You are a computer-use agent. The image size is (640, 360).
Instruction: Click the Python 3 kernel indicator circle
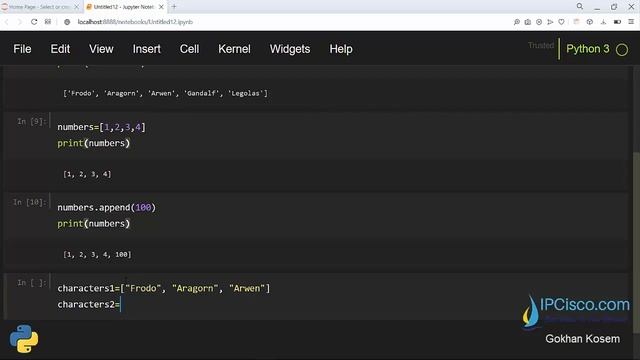(622, 50)
